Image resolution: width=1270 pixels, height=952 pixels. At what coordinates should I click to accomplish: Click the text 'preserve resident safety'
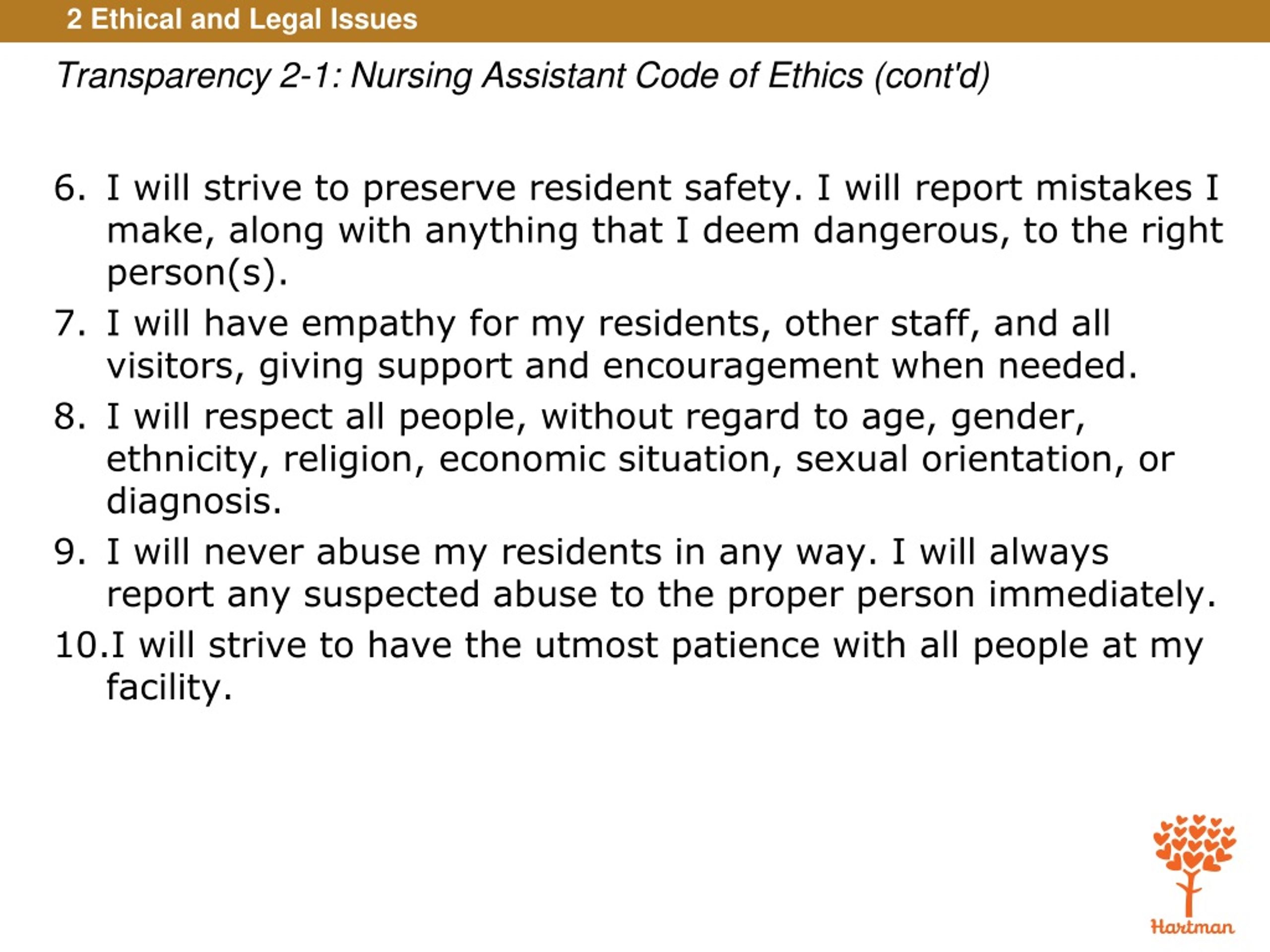pyautogui.click(x=577, y=189)
